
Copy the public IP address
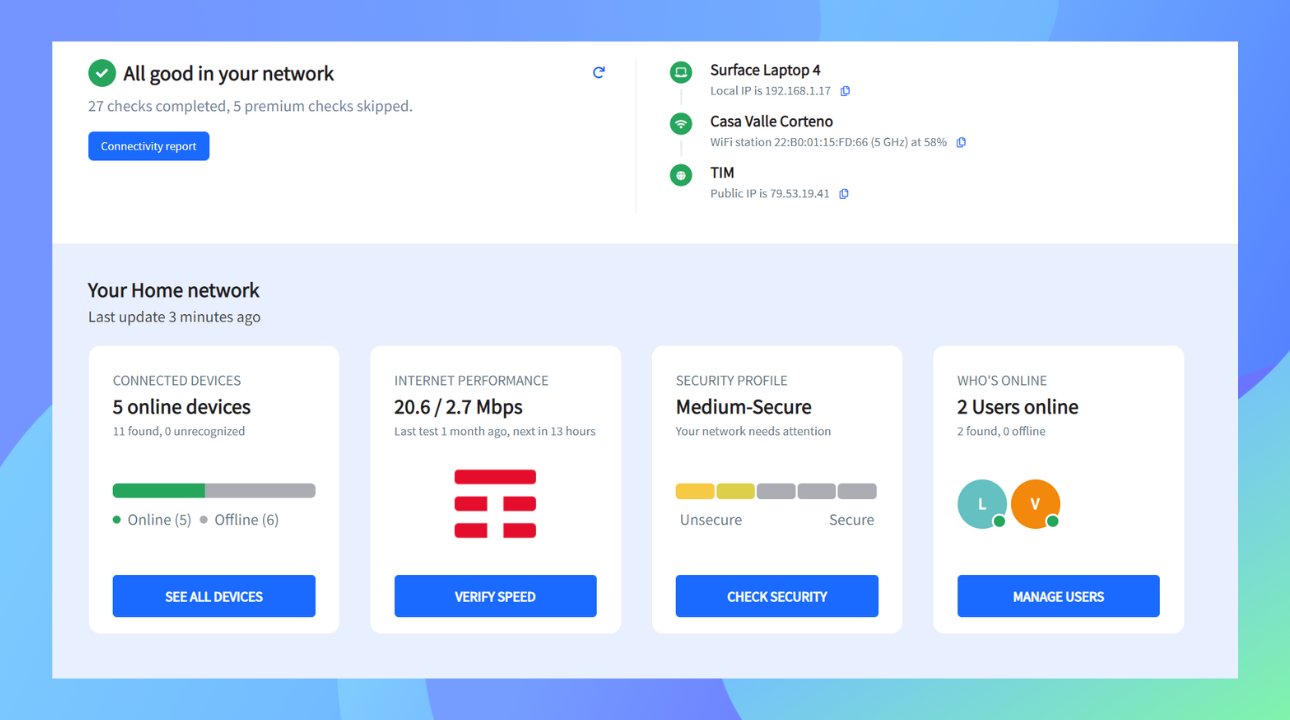pos(844,194)
